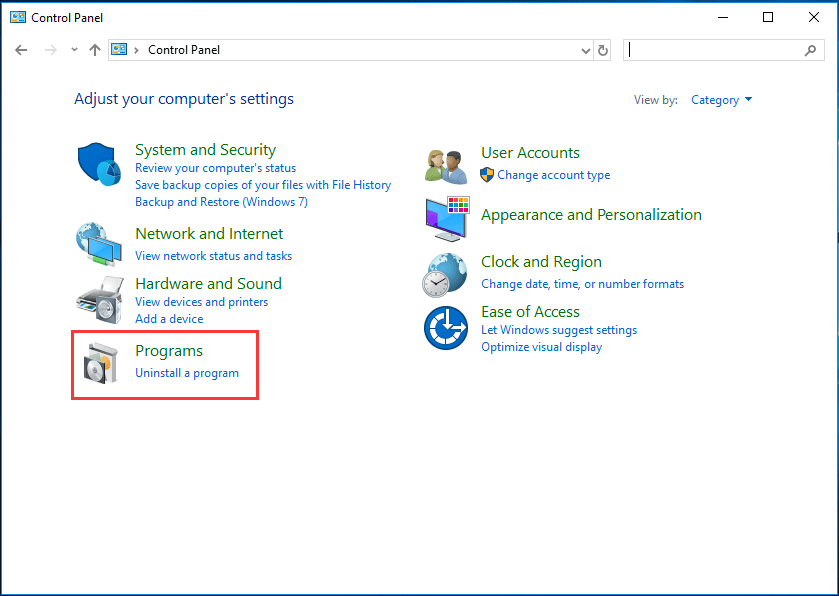This screenshot has height=596, width=839.
Task: Click the Hardware and Sound printer icon
Action: (x=98, y=297)
